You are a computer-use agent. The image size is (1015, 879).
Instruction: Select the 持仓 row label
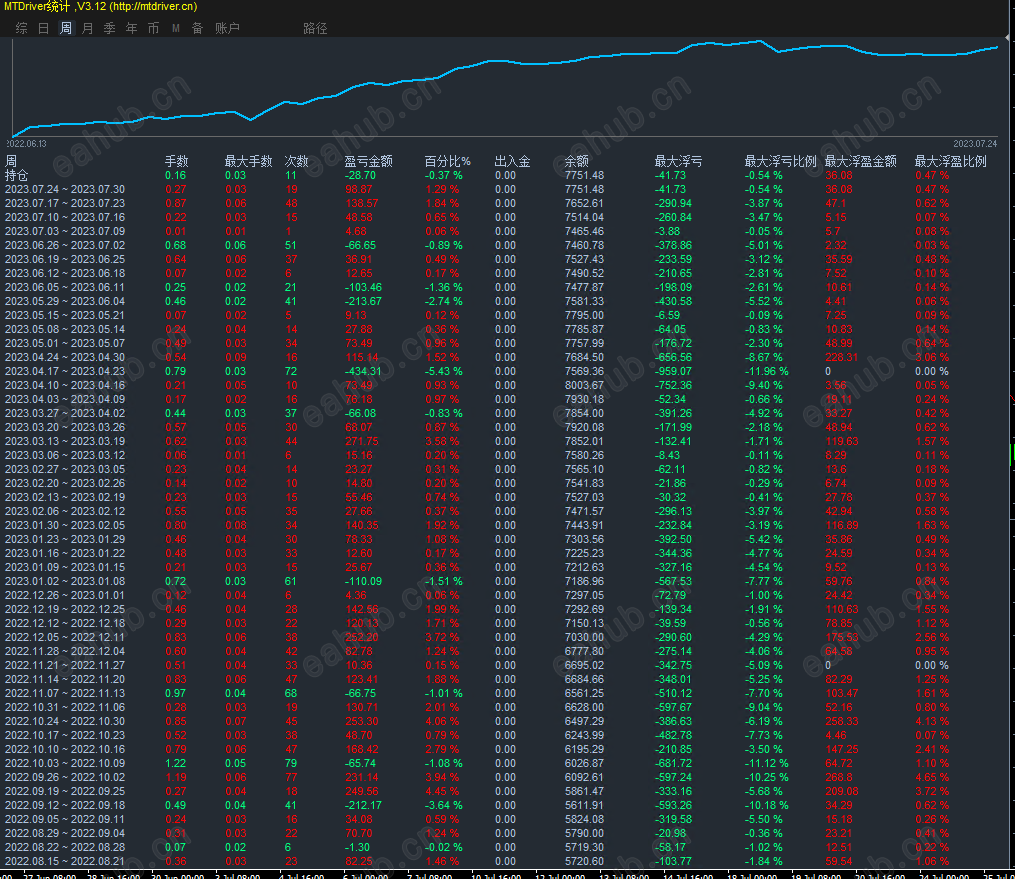17,175
